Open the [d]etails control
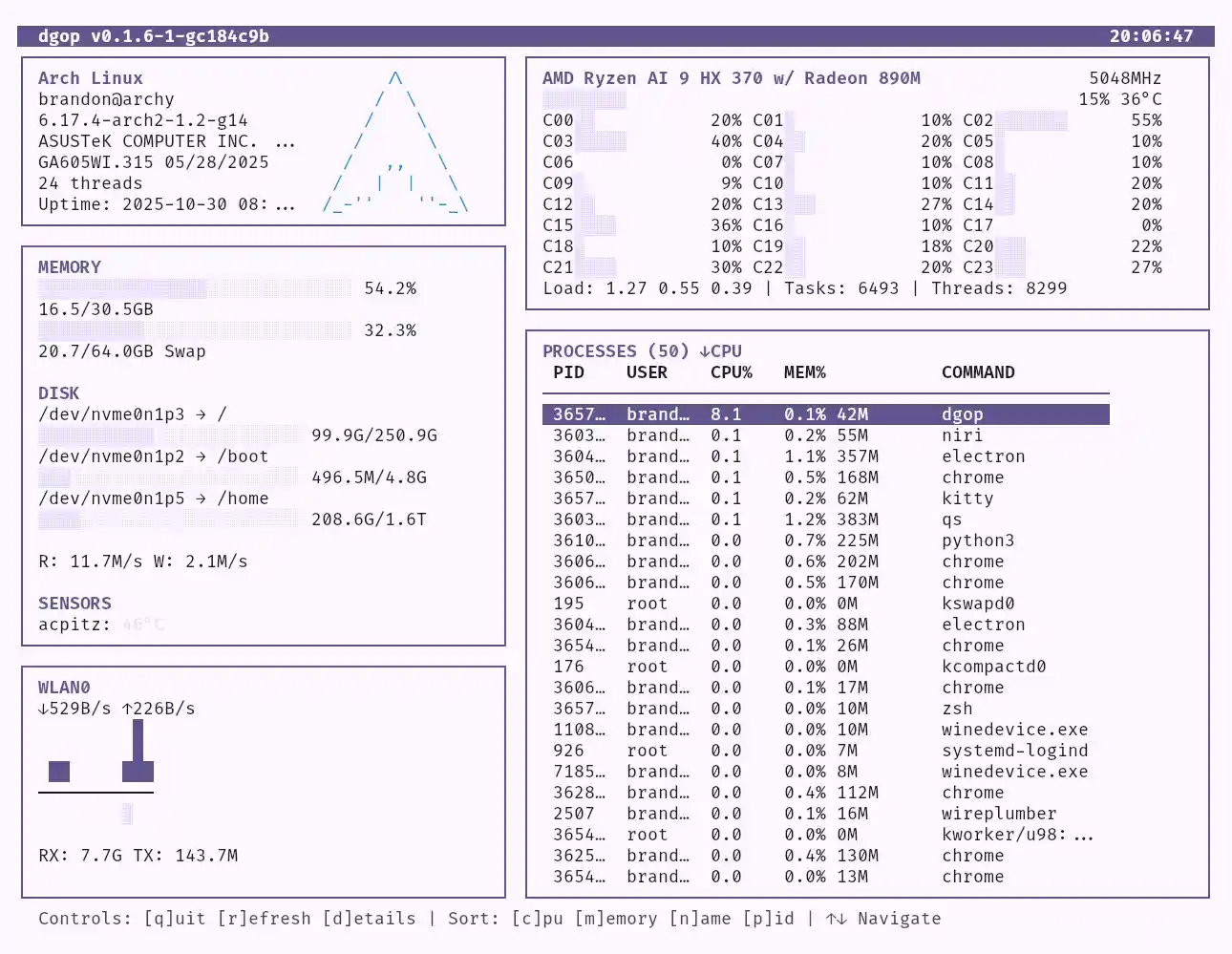This screenshot has height=954, width=1232. [x=369, y=919]
